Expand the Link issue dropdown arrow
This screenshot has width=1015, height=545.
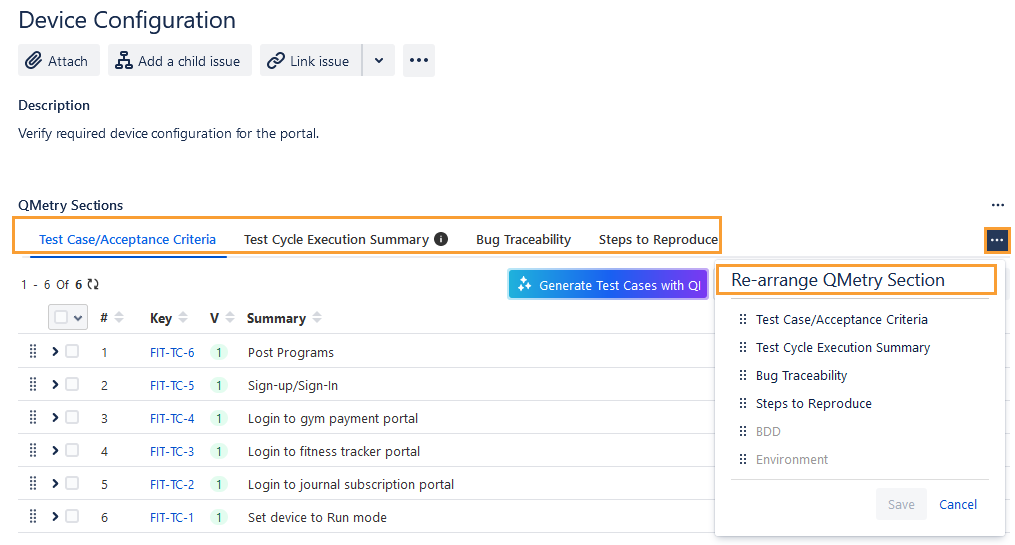pyautogui.click(x=378, y=61)
